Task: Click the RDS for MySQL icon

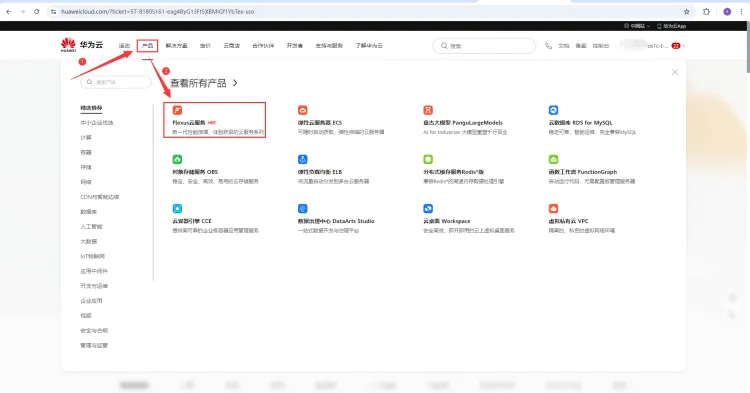Action: 553,110
